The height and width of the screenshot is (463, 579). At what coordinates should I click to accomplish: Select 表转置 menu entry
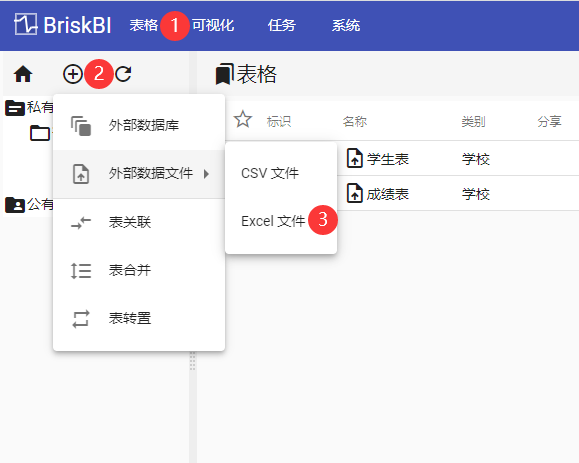[139, 318]
